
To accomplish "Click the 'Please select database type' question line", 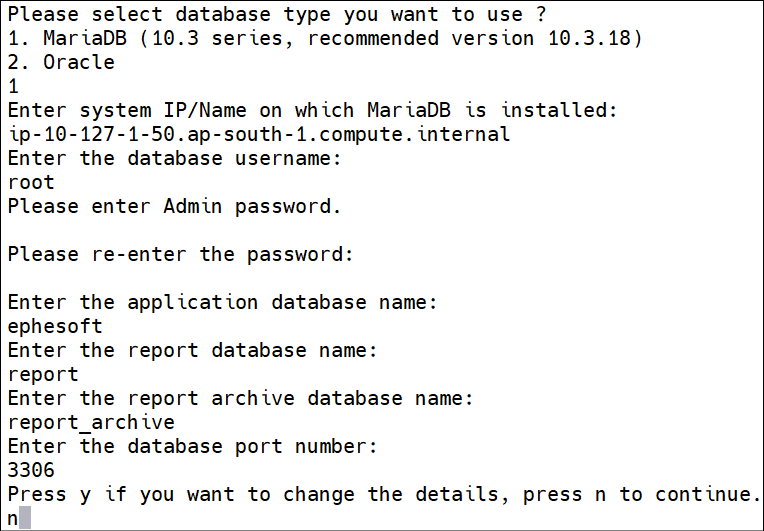I will click(x=277, y=14).
